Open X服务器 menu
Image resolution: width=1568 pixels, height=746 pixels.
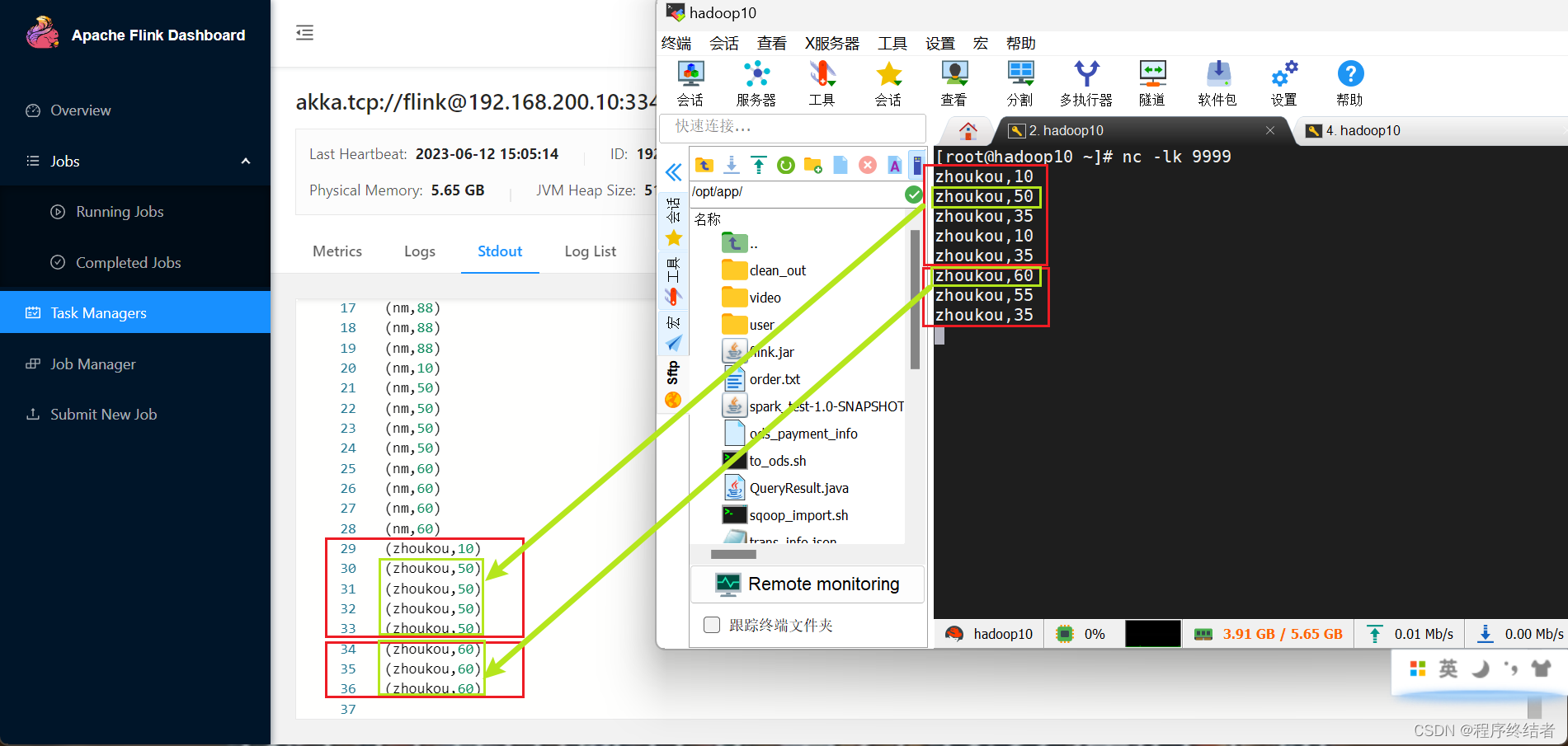click(832, 43)
